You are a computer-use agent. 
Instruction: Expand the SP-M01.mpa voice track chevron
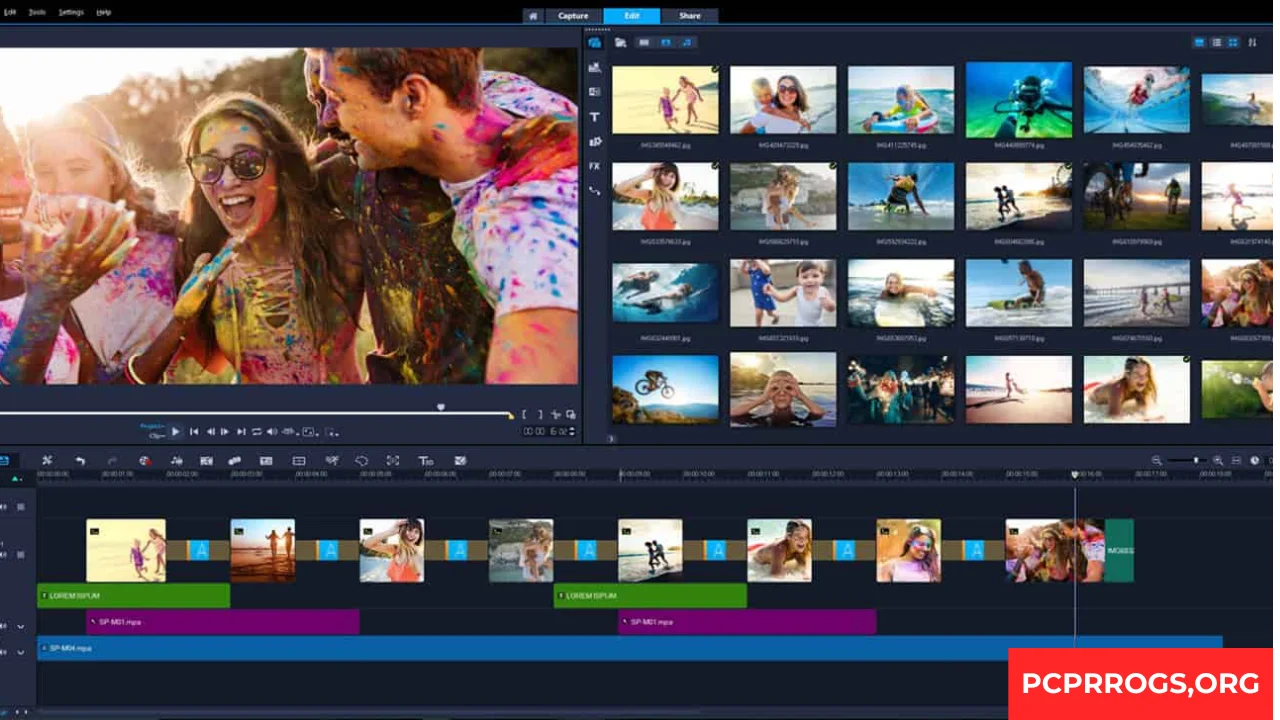coord(20,626)
